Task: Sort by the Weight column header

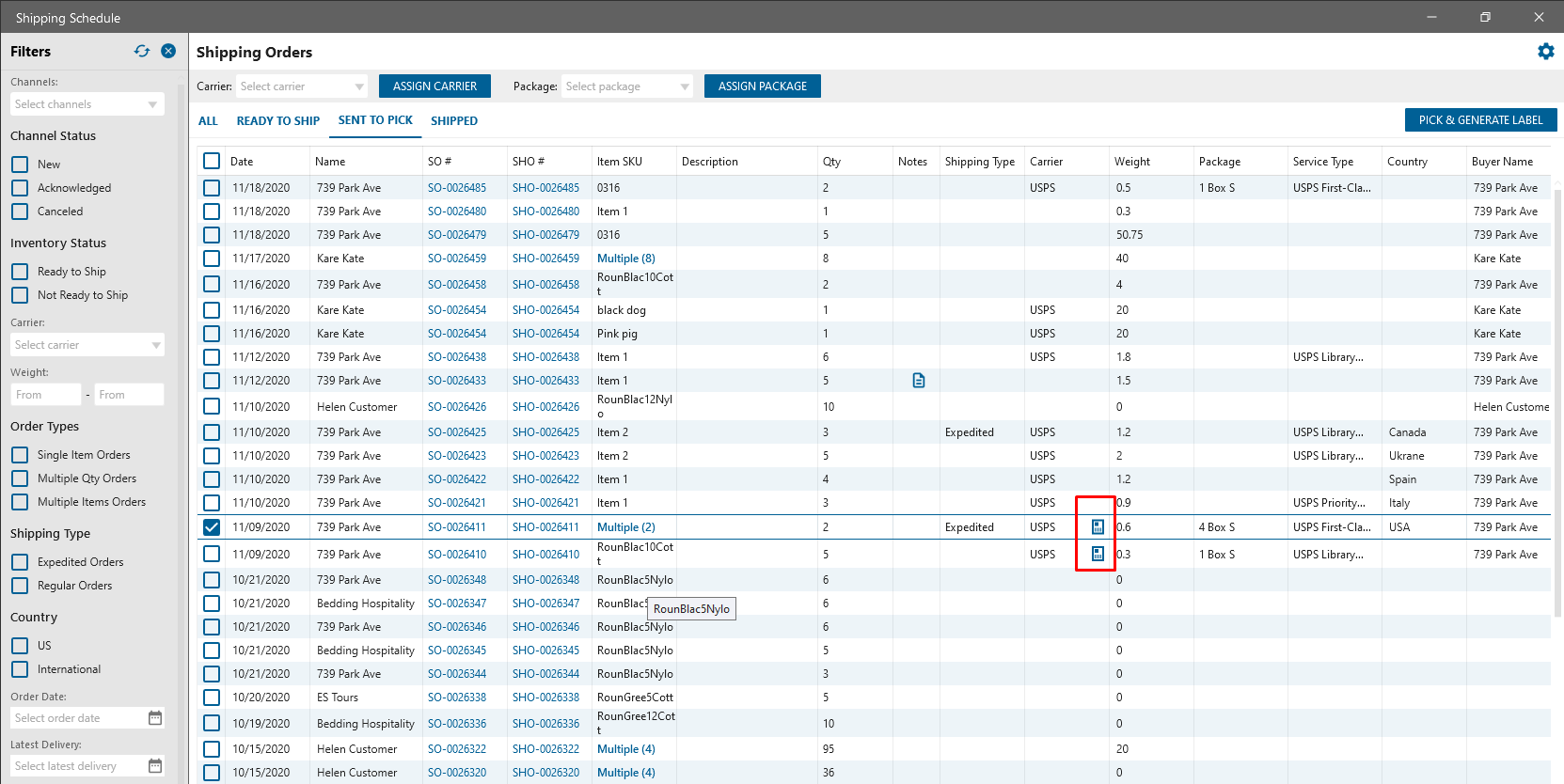Action: pyautogui.click(x=1132, y=162)
